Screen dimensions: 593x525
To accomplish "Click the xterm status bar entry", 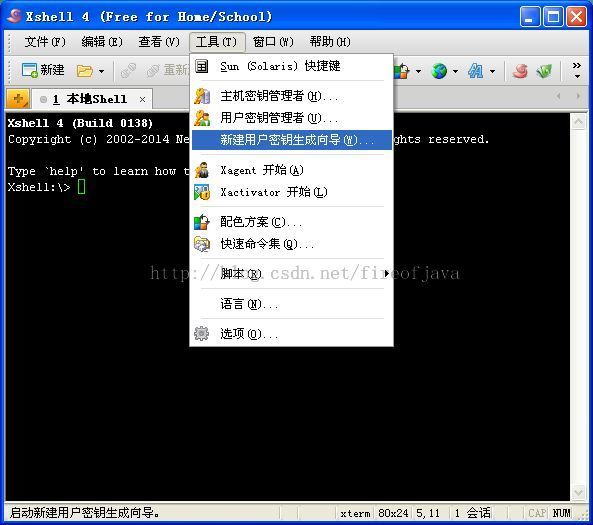I will click(355, 513).
